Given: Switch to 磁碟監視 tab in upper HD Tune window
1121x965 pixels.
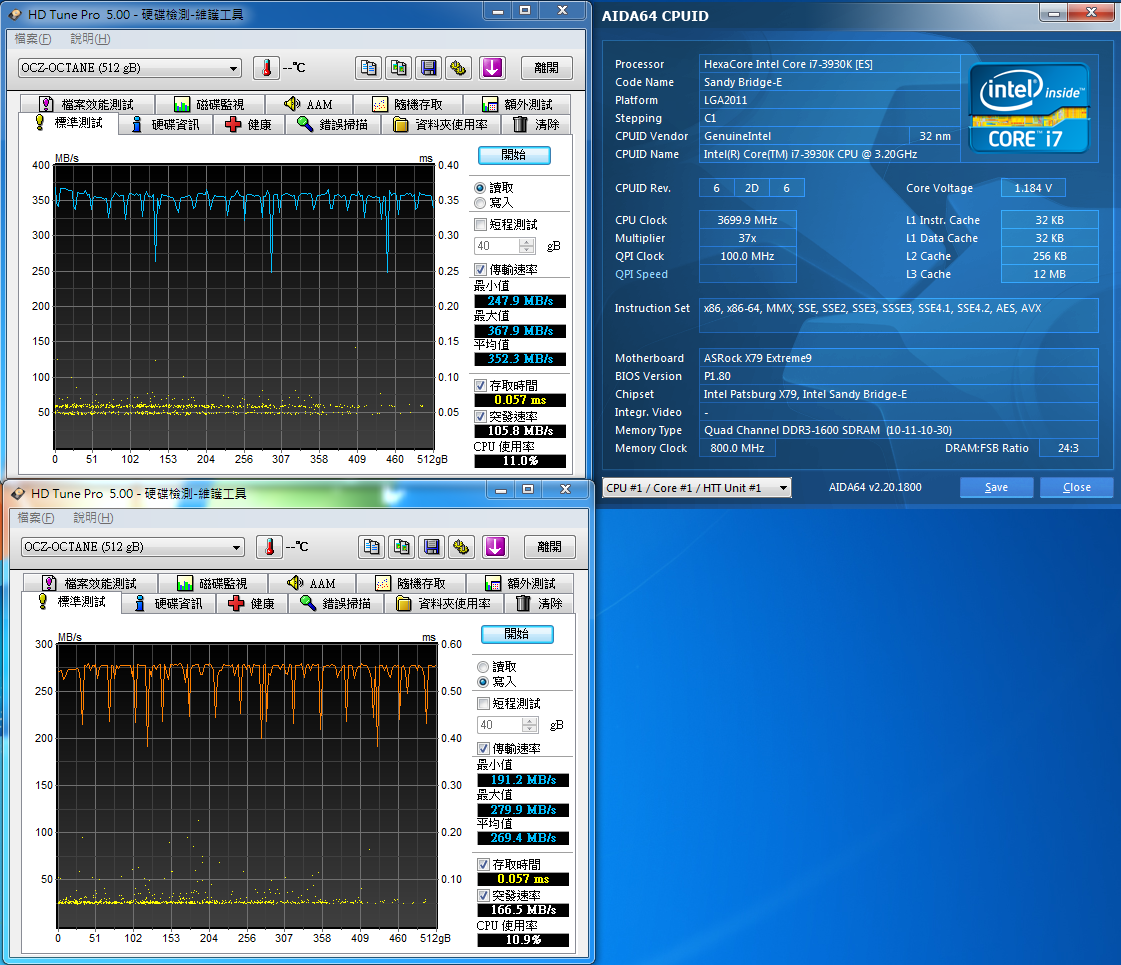Looking at the screenshot, I should 209,104.
